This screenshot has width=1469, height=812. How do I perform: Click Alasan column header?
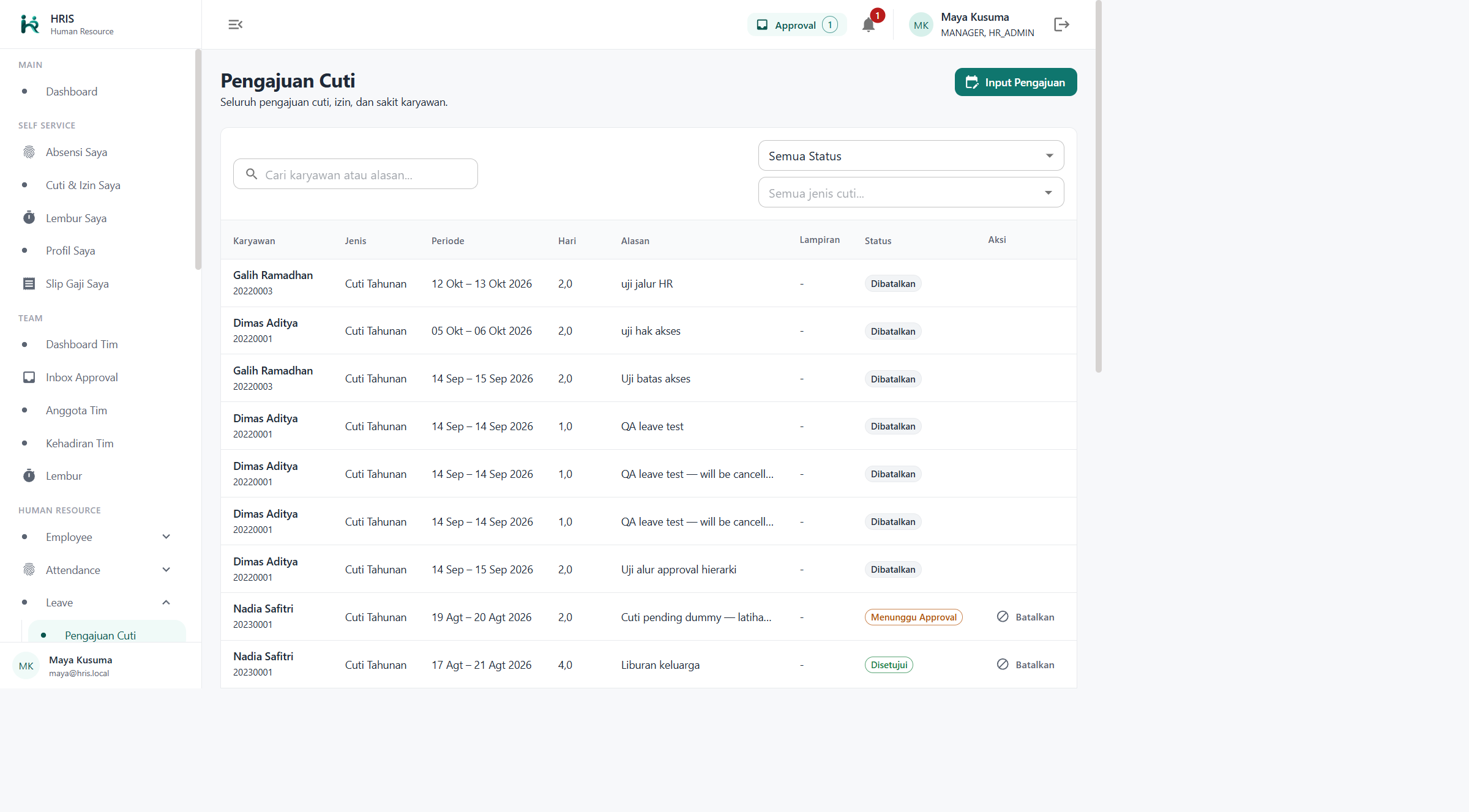pos(635,241)
